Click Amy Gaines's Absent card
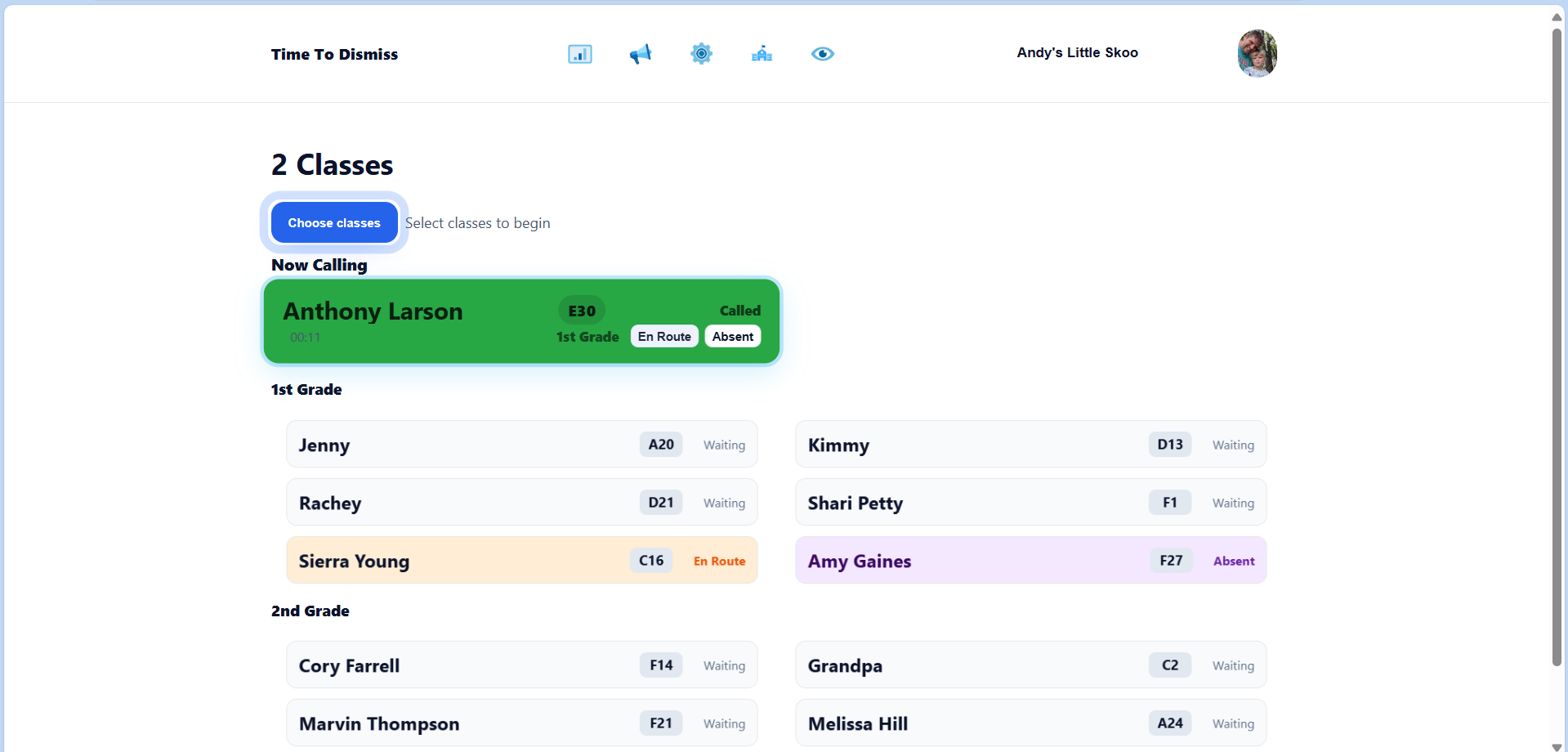The width and height of the screenshot is (1568, 752). tap(1030, 561)
